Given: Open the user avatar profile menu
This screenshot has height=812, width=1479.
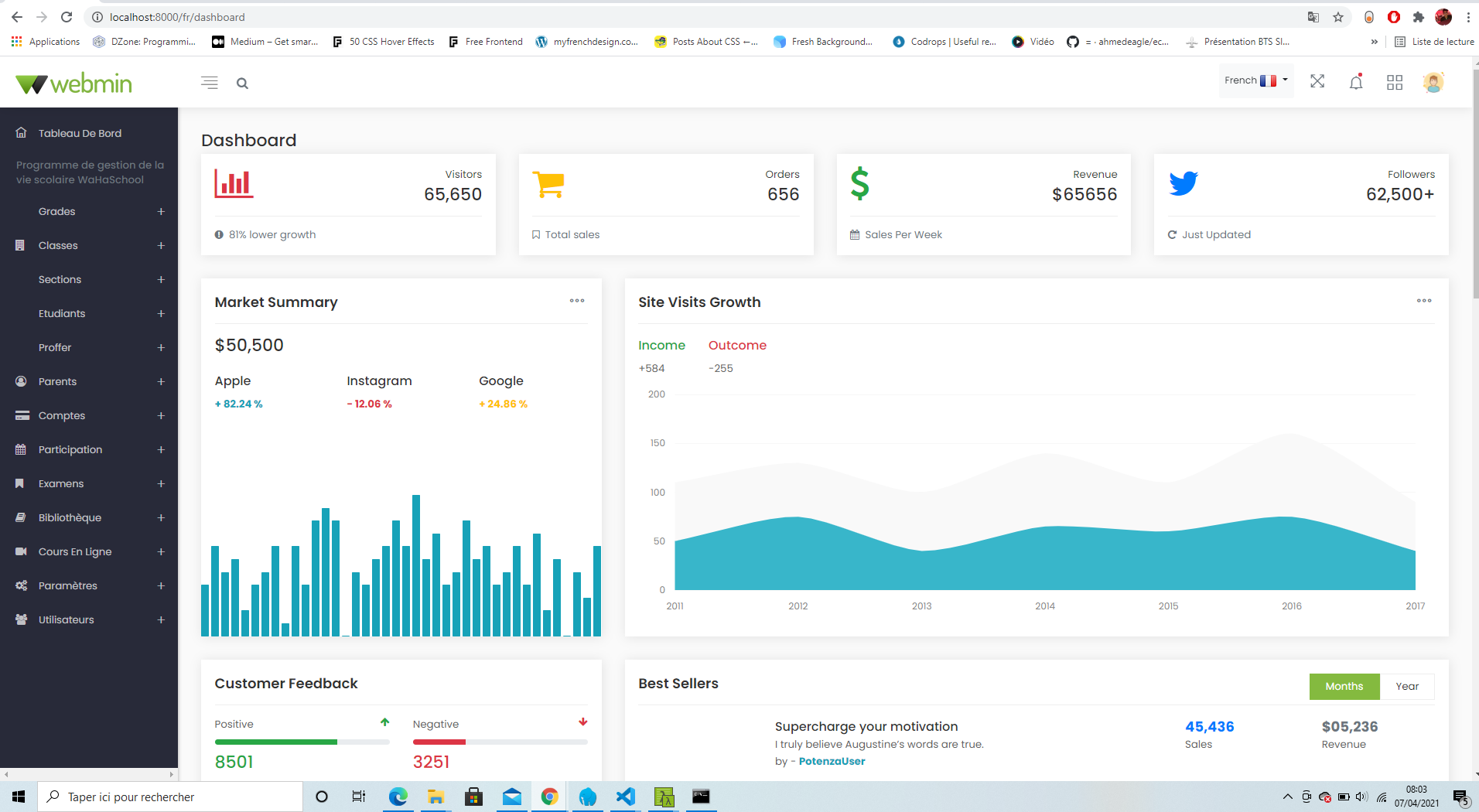Looking at the screenshot, I should click(x=1433, y=82).
